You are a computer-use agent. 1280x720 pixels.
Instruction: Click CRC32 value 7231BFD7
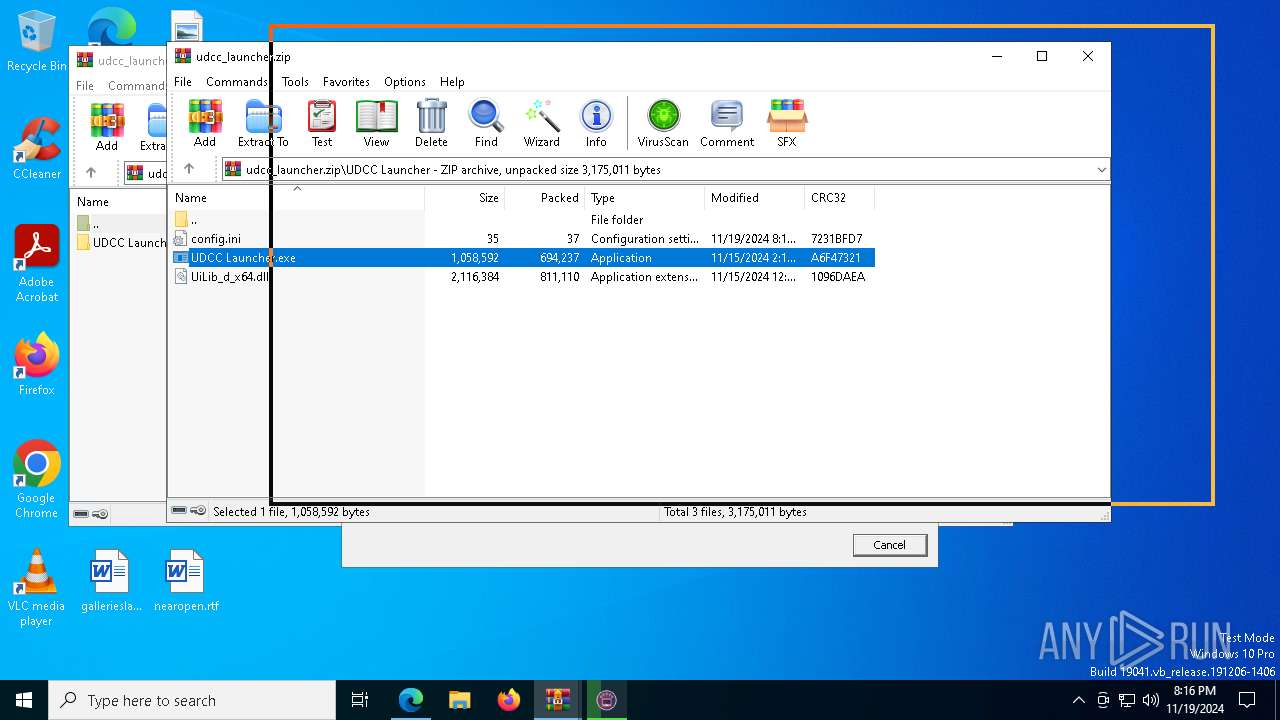point(837,239)
